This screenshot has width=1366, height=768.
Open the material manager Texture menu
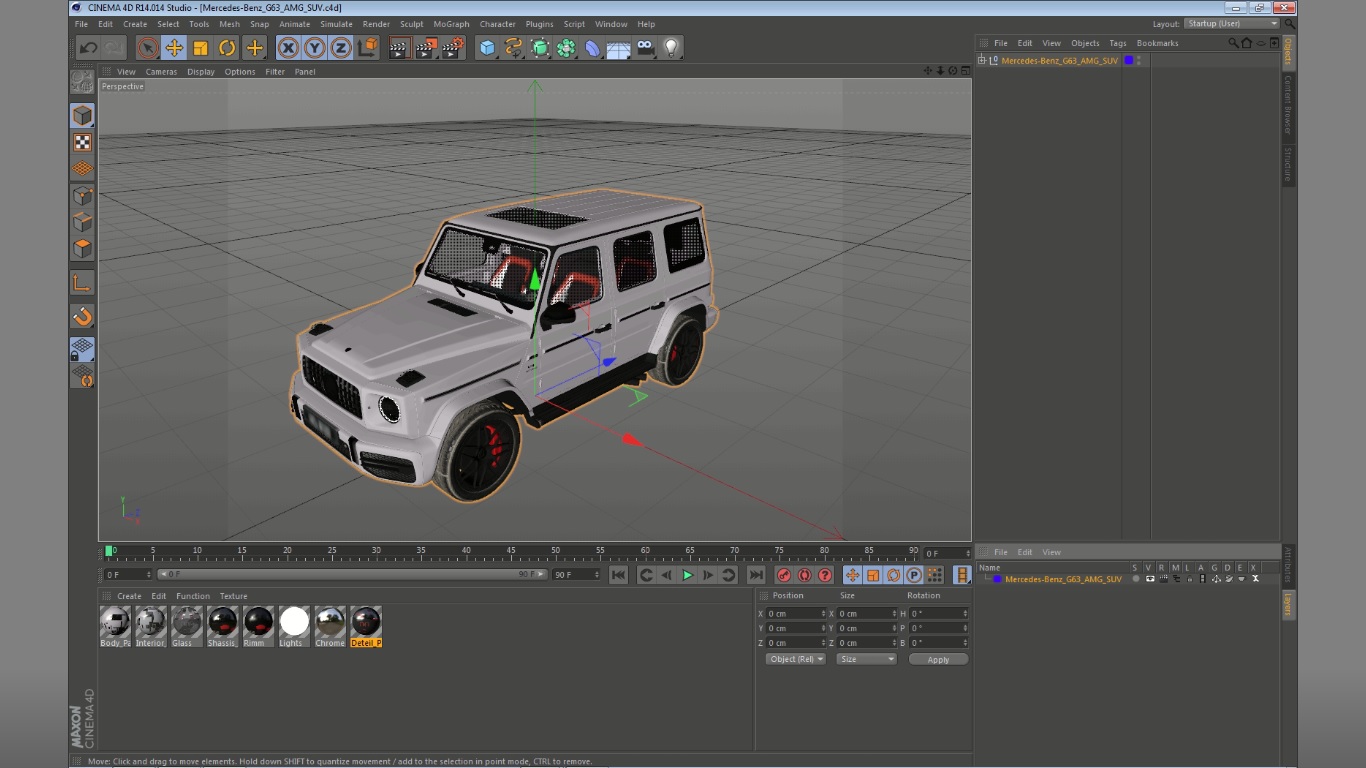coord(233,596)
